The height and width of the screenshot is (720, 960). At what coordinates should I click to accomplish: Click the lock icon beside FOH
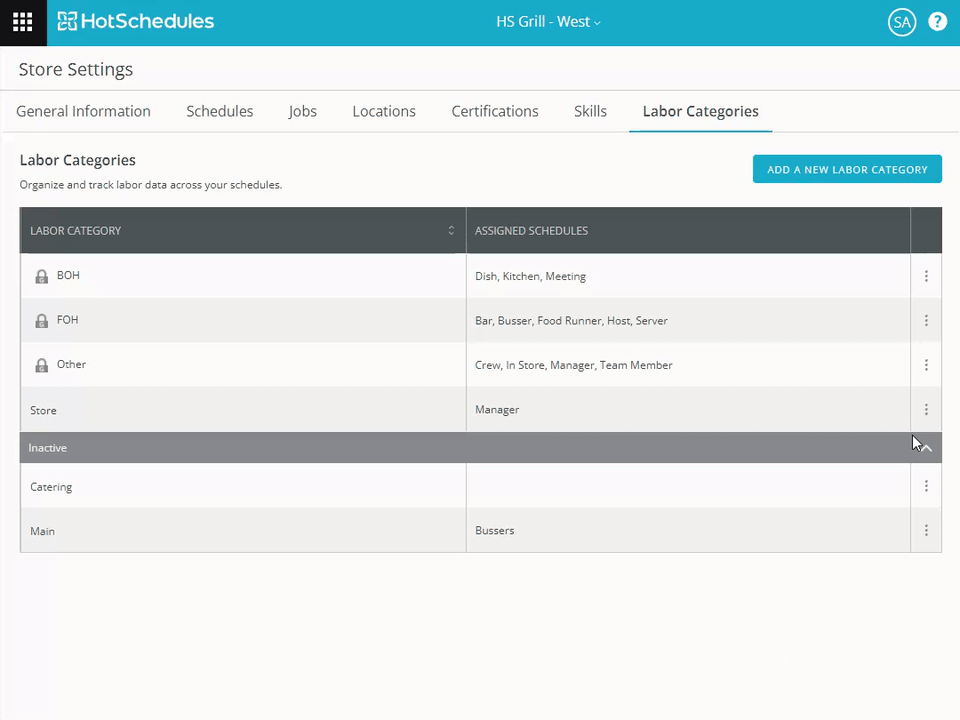pos(42,321)
